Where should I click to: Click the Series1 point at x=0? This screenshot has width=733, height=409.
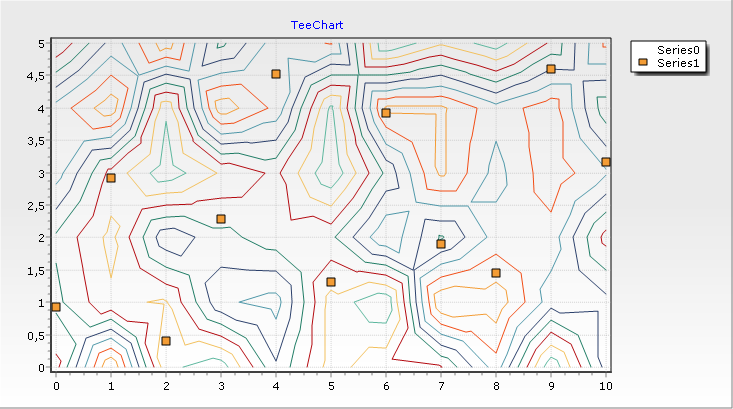[x=56, y=307]
